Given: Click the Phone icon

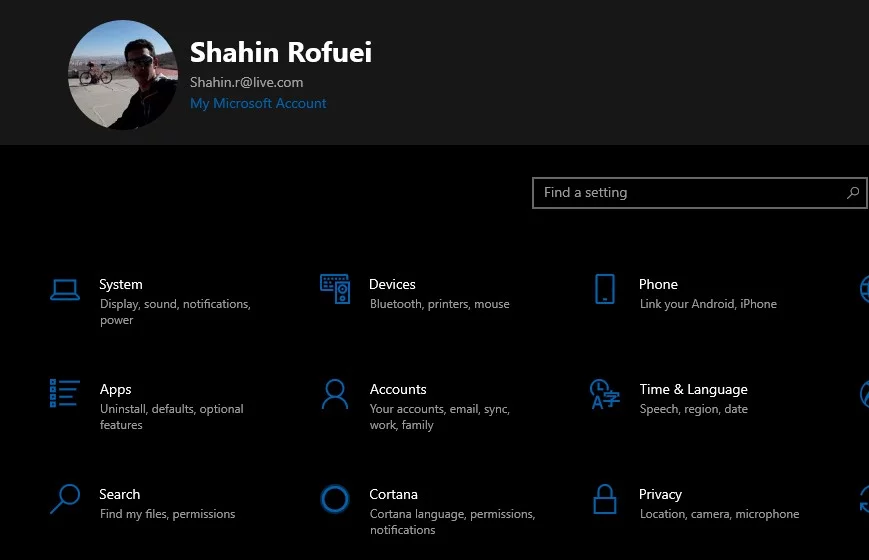Looking at the screenshot, I should 605,289.
